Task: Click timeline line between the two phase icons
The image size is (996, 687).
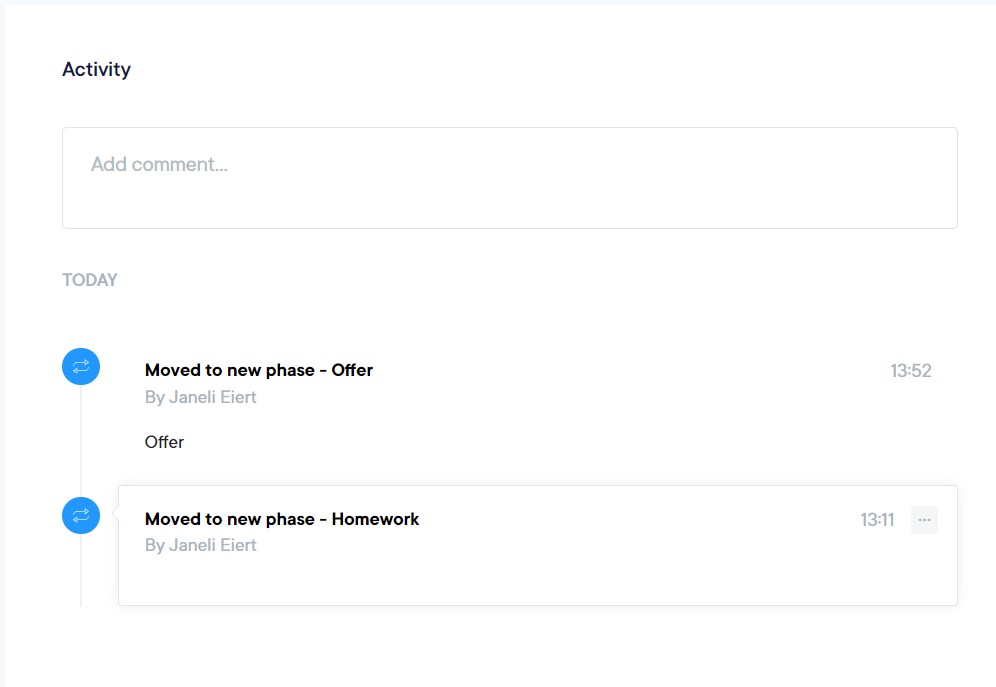Action: (x=81, y=440)
